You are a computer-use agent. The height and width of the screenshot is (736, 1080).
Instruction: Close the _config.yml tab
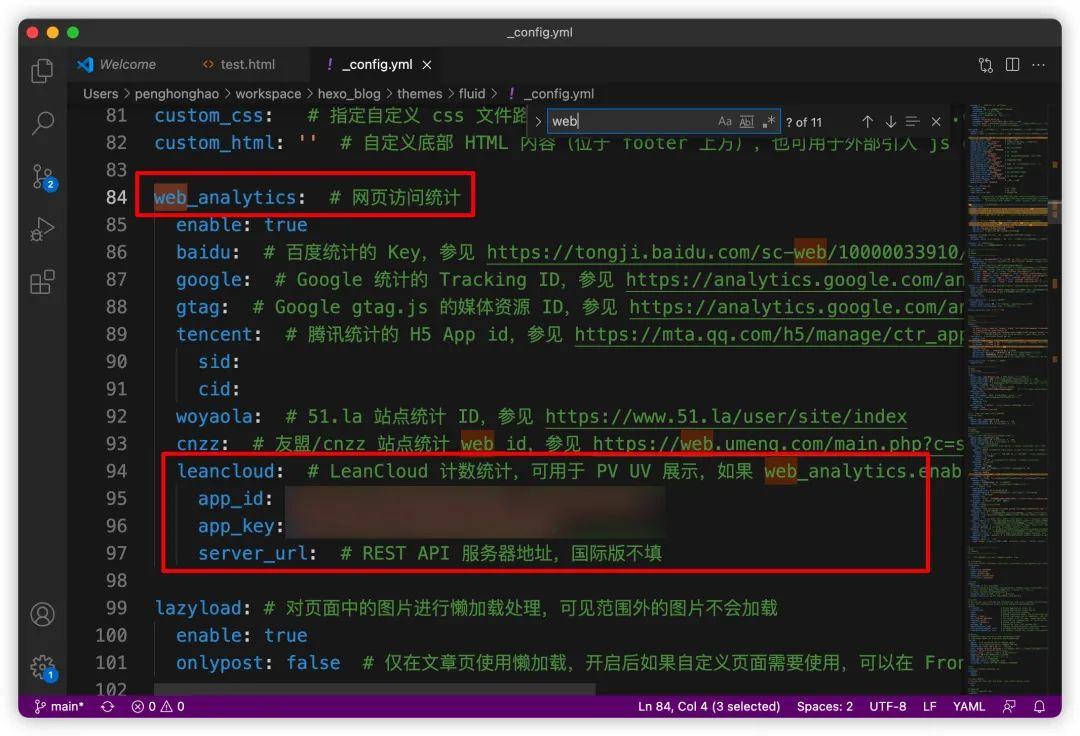[427, 65]
